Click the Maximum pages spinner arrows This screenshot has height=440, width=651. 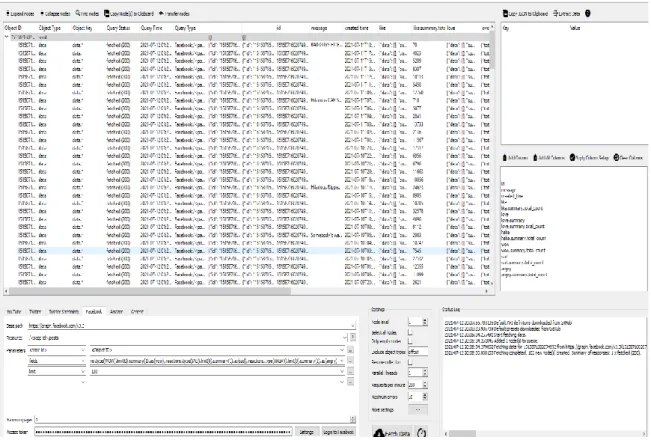click(x=353, y=420)
